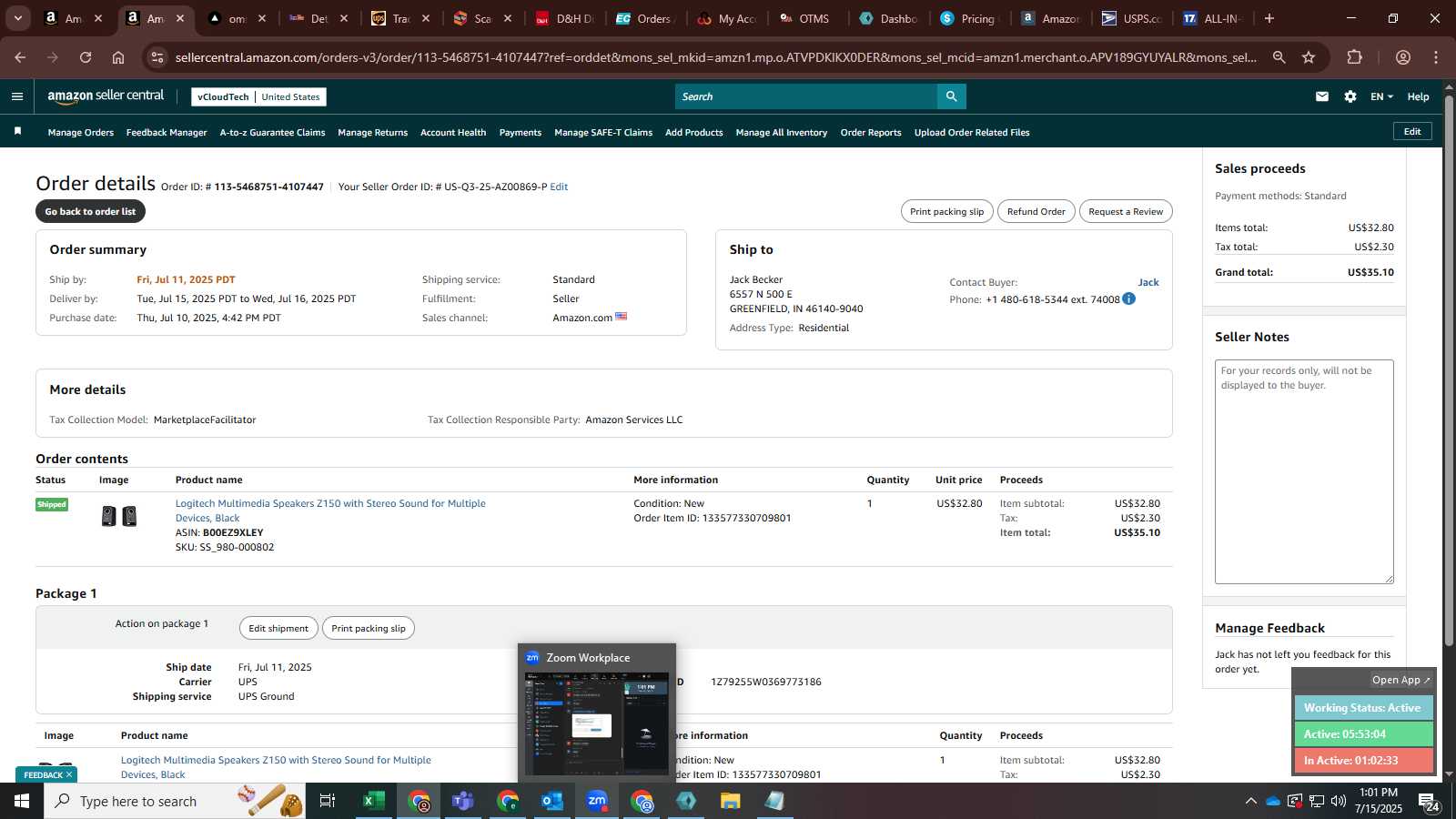Click the Edit button in navigation bar
Viewport: 1456px width, 819px height.
[1412, 131]
